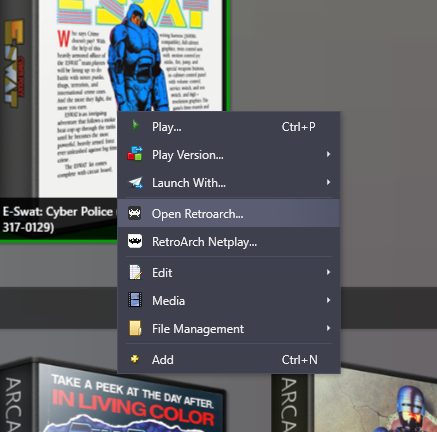Screen dimensions: 437x432
Task: Click the File Management folder icon
Action: [135, 328]
